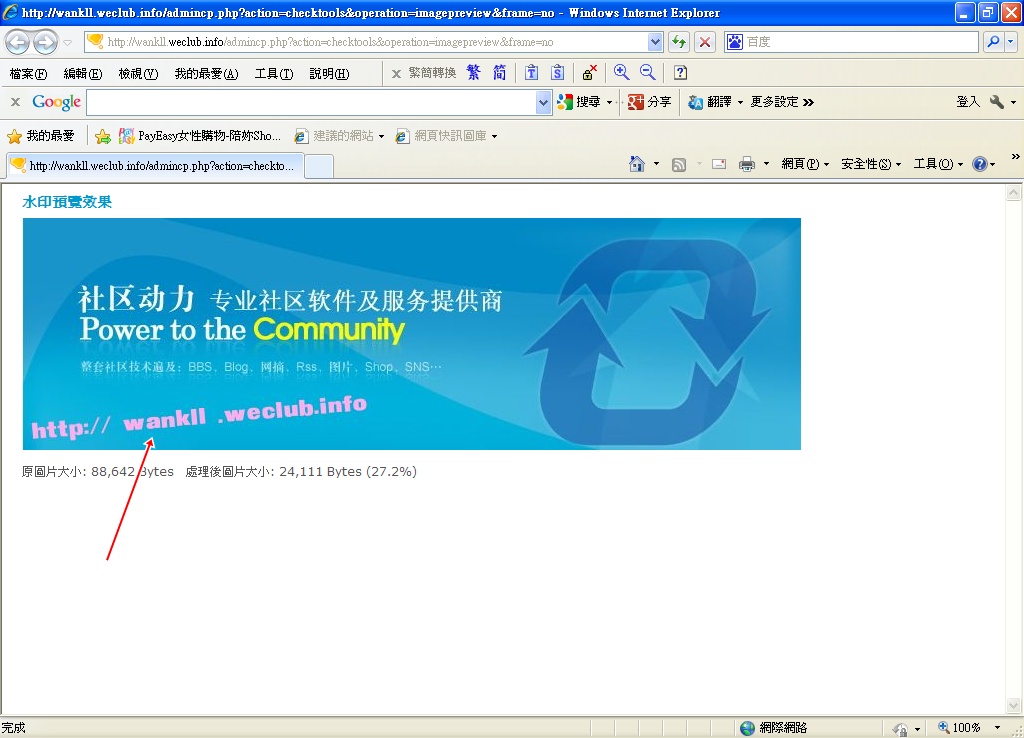Click the vertical scrollbar up arrow
The height and width of the screenshot is (738, 1024).
[x=1013, y=193]
